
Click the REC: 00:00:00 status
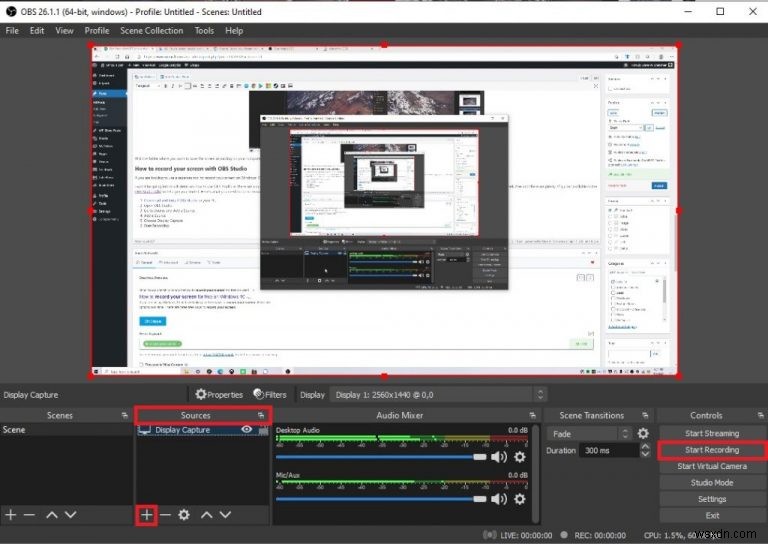pyautogui.click(x=600, y=535)
